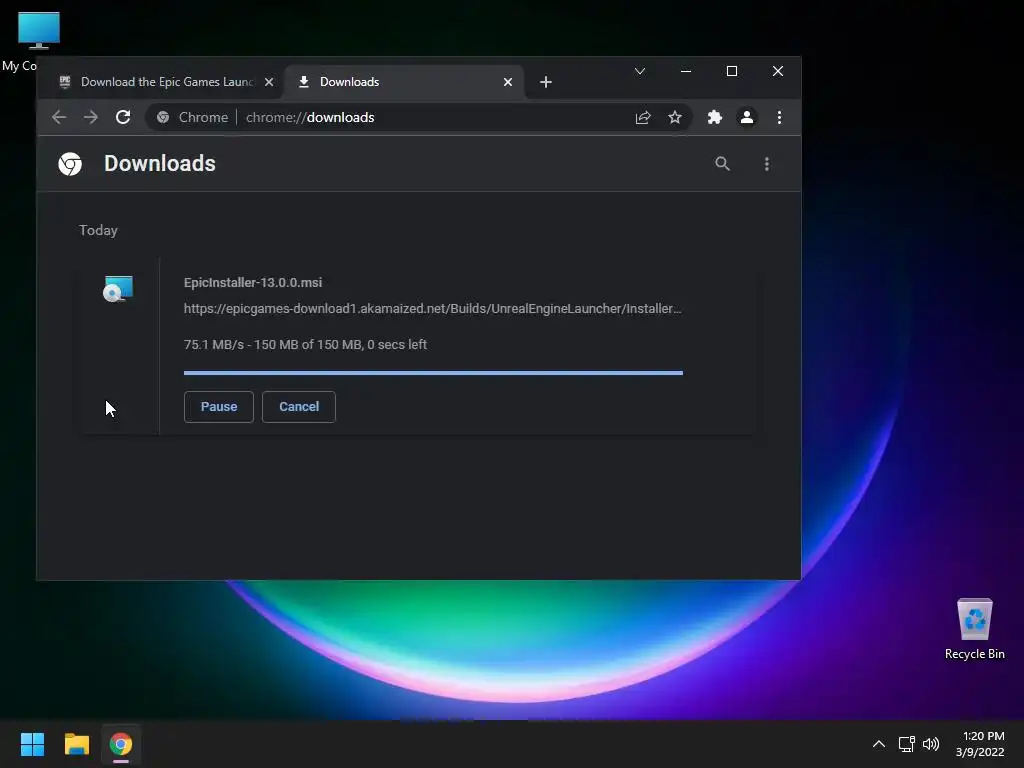Click the Chrome site info chip

point(193,118)
